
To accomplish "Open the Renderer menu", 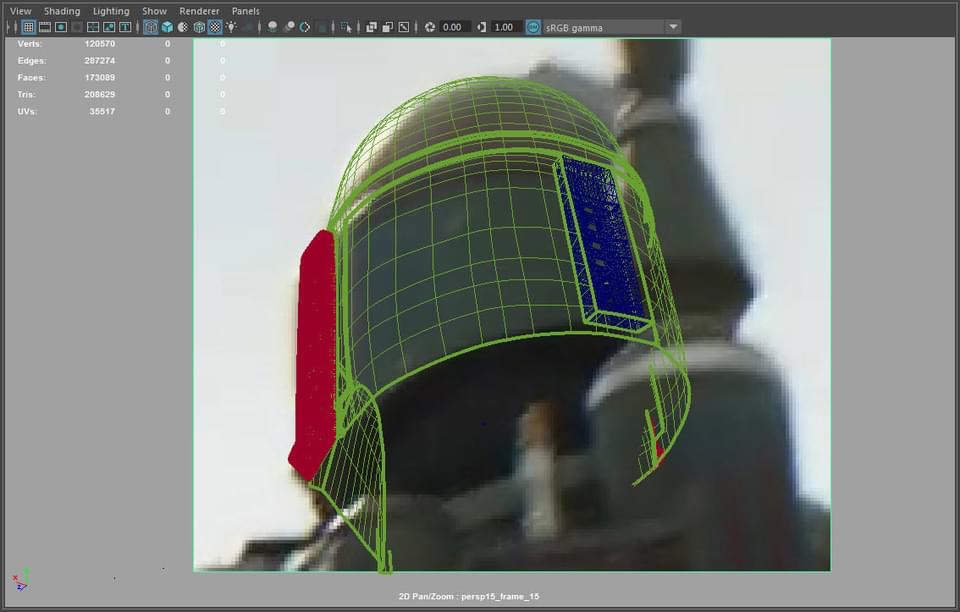I will (199, 11).
